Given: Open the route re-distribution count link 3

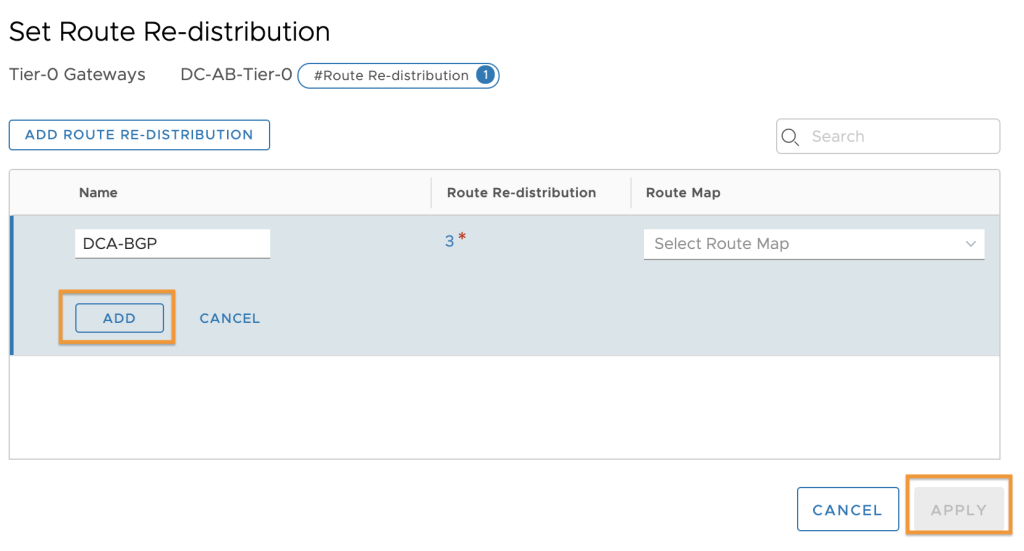Looking at the screenshot, I should 449,241.
